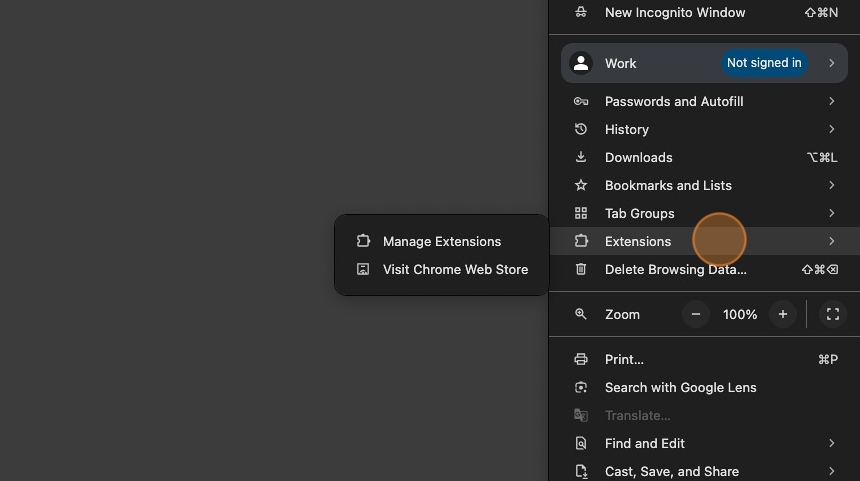Click the Not signed in badge

764,63
